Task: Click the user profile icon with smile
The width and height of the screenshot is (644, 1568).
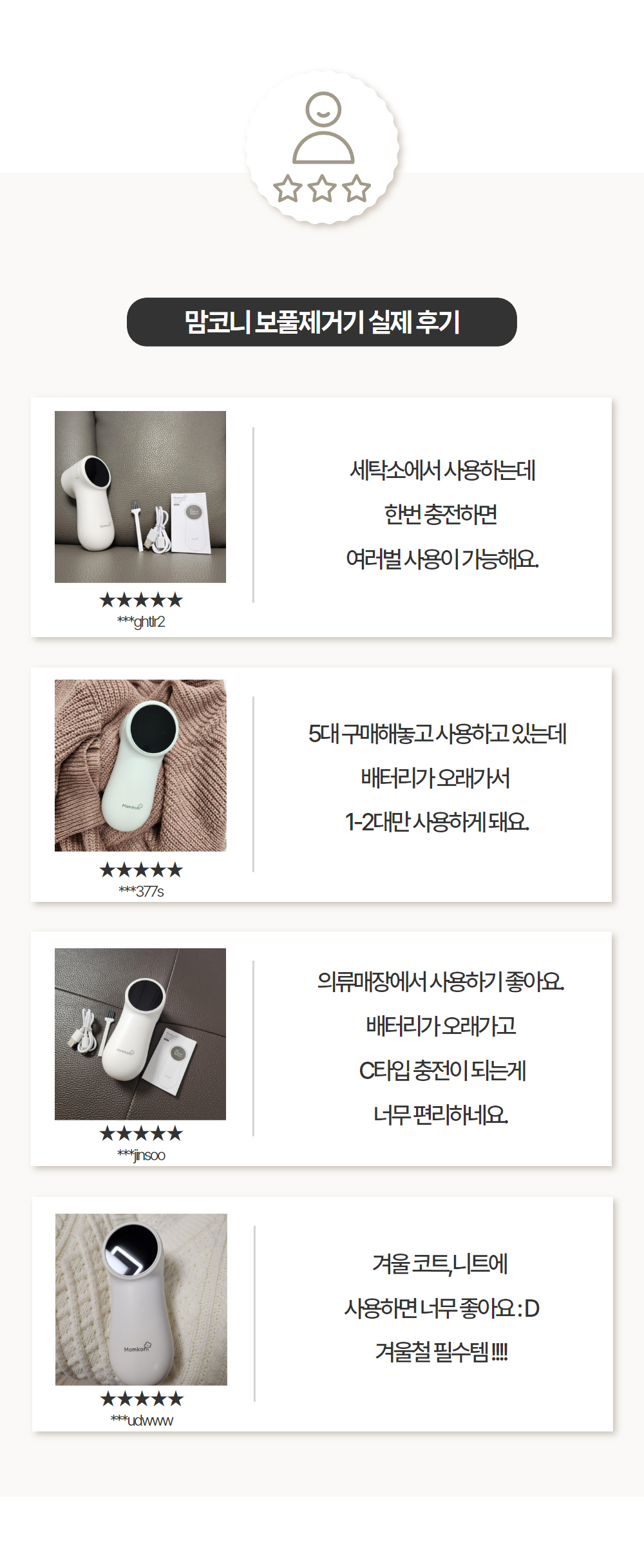Action: coord(323,128)
